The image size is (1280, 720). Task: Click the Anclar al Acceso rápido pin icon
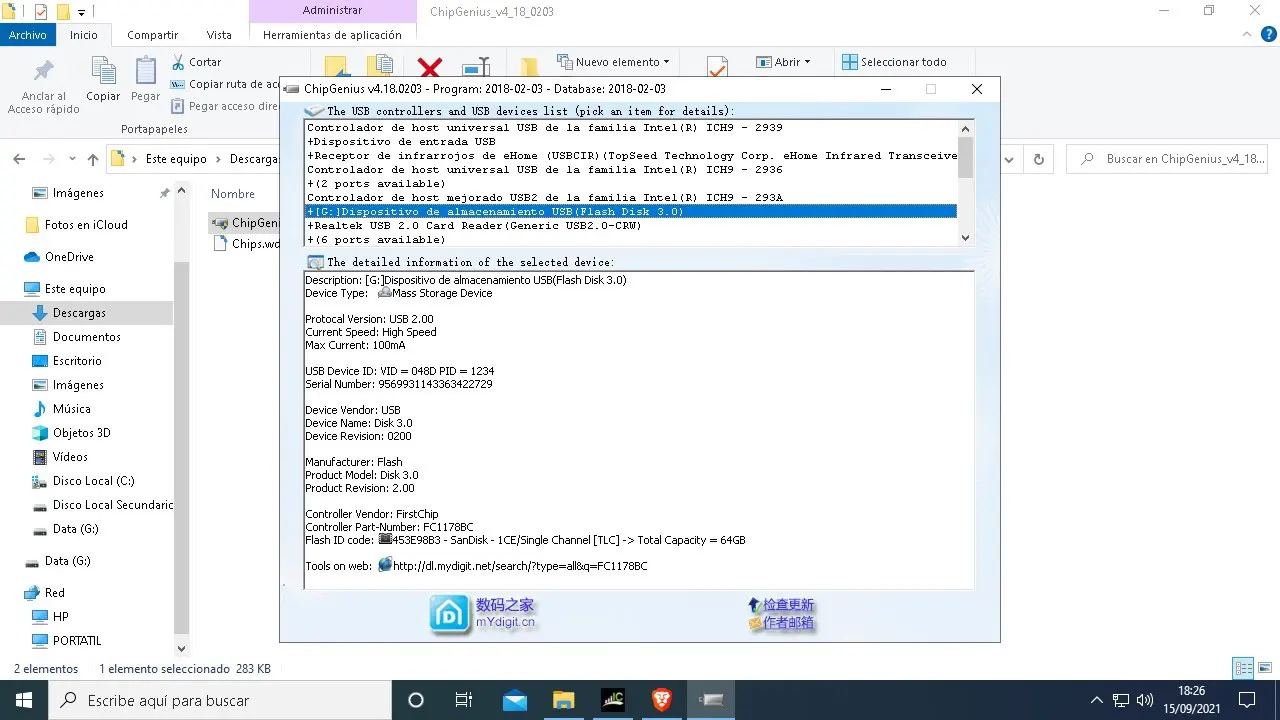tap(44, 71)
